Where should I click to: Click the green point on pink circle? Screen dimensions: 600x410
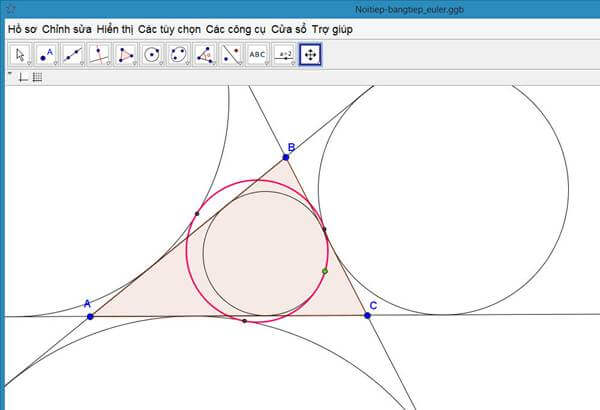click(x=325, y=271)
